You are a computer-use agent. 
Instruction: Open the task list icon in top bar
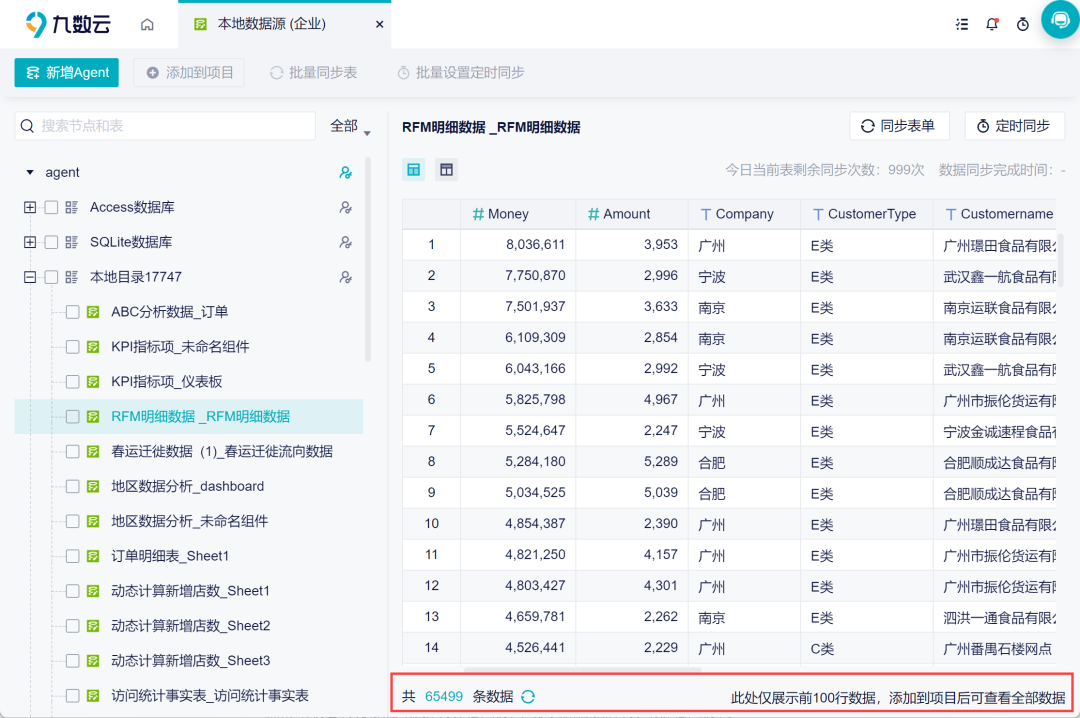(x=962, y=24)
